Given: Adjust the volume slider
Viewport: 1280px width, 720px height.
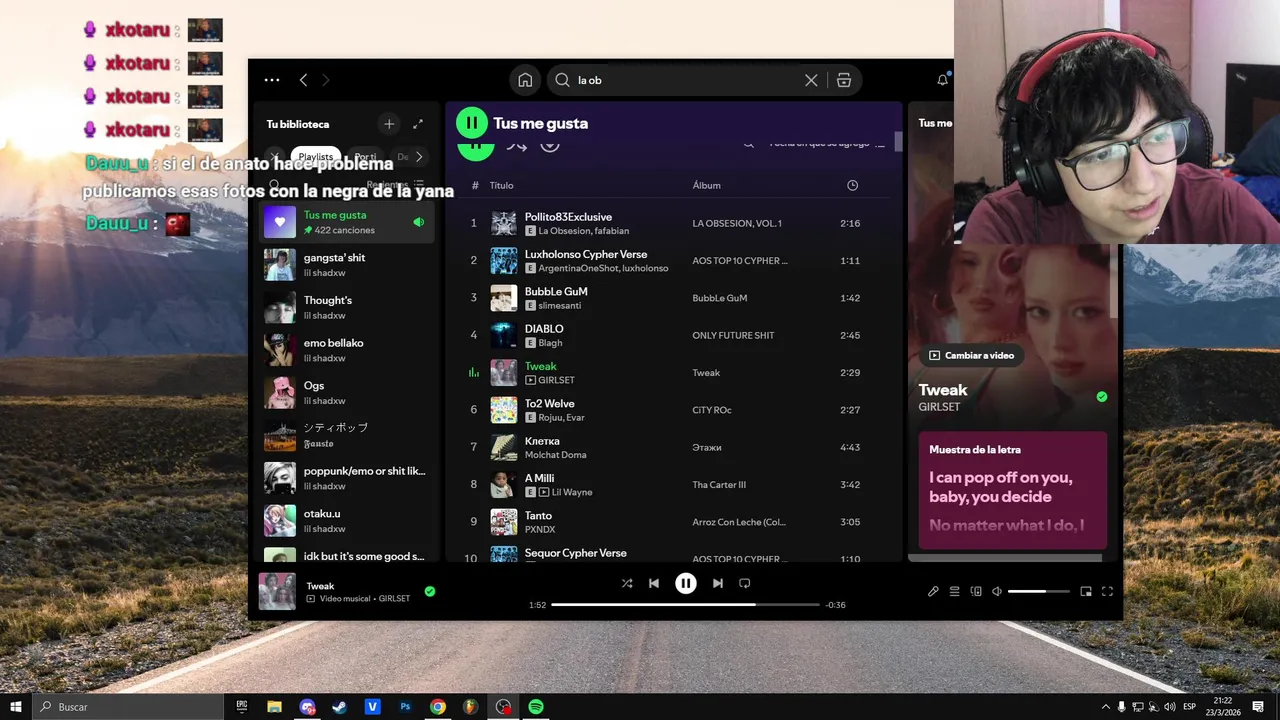Looking at the screenshot, I should click(1039, 592).
